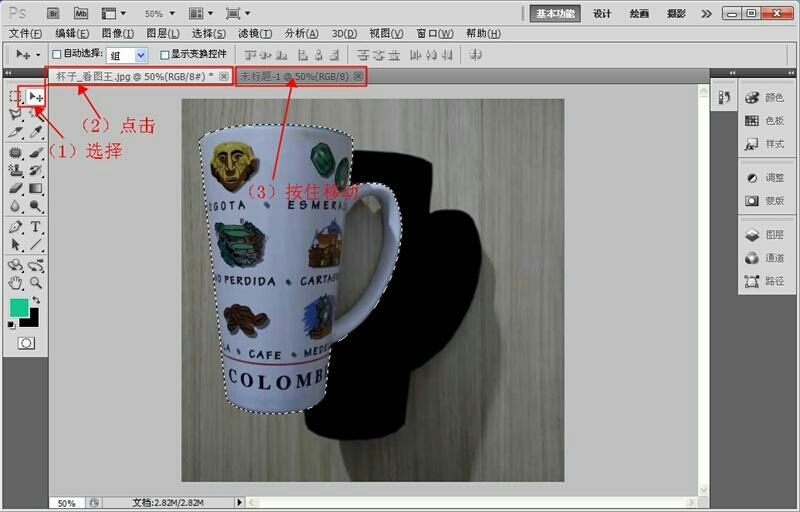
Task: Open the collapsed panel icon left of 颜色
Action: 724,97
